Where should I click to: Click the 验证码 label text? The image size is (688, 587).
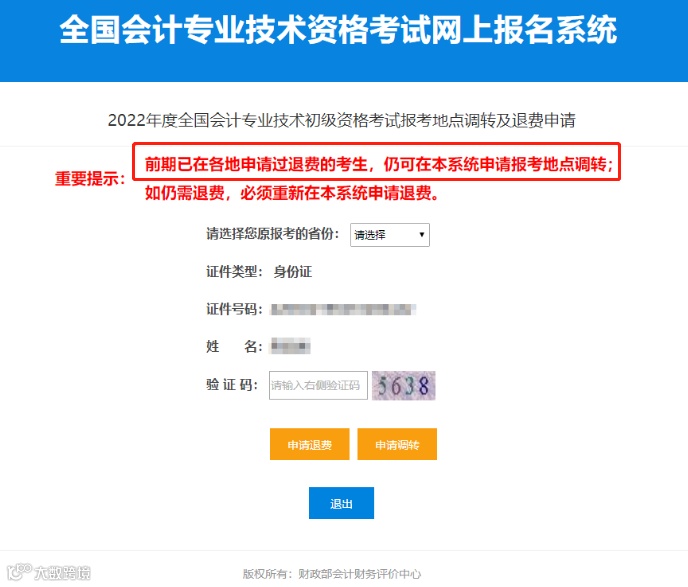[x=232, y=385]
